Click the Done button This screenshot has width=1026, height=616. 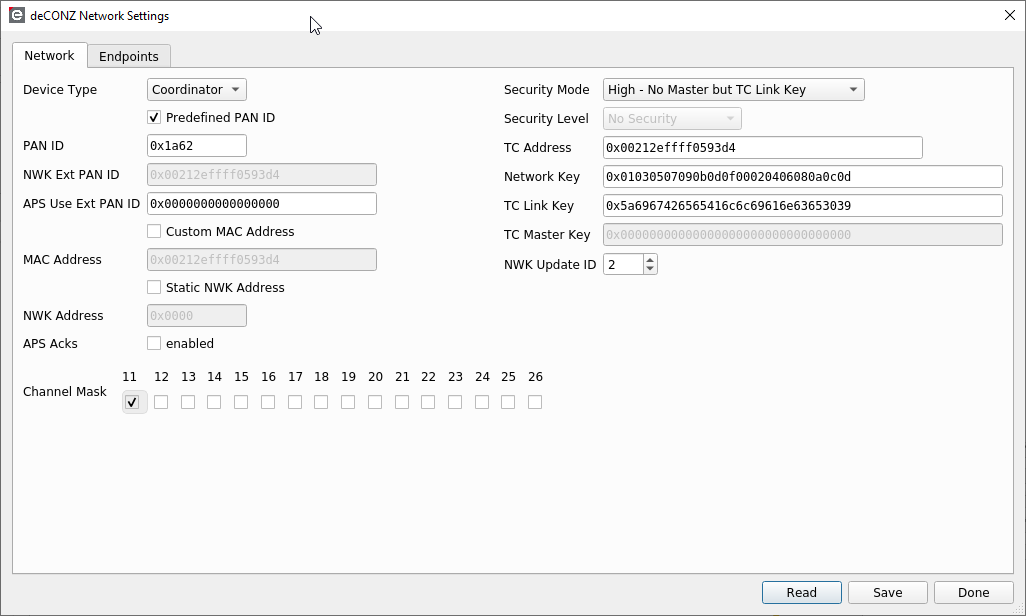click(974, 592)
